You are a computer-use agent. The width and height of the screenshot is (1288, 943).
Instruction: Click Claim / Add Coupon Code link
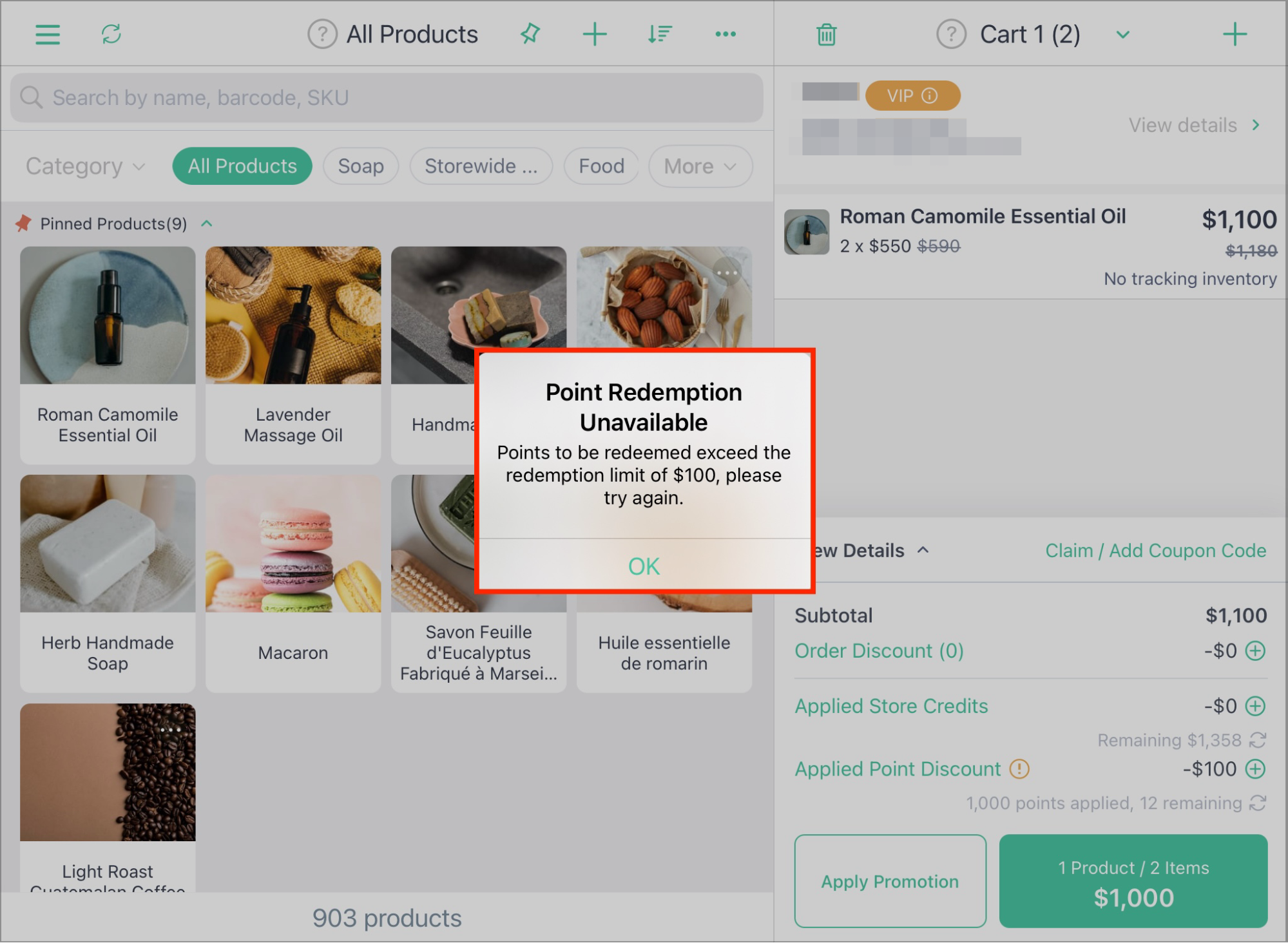tap(1155, 551)
